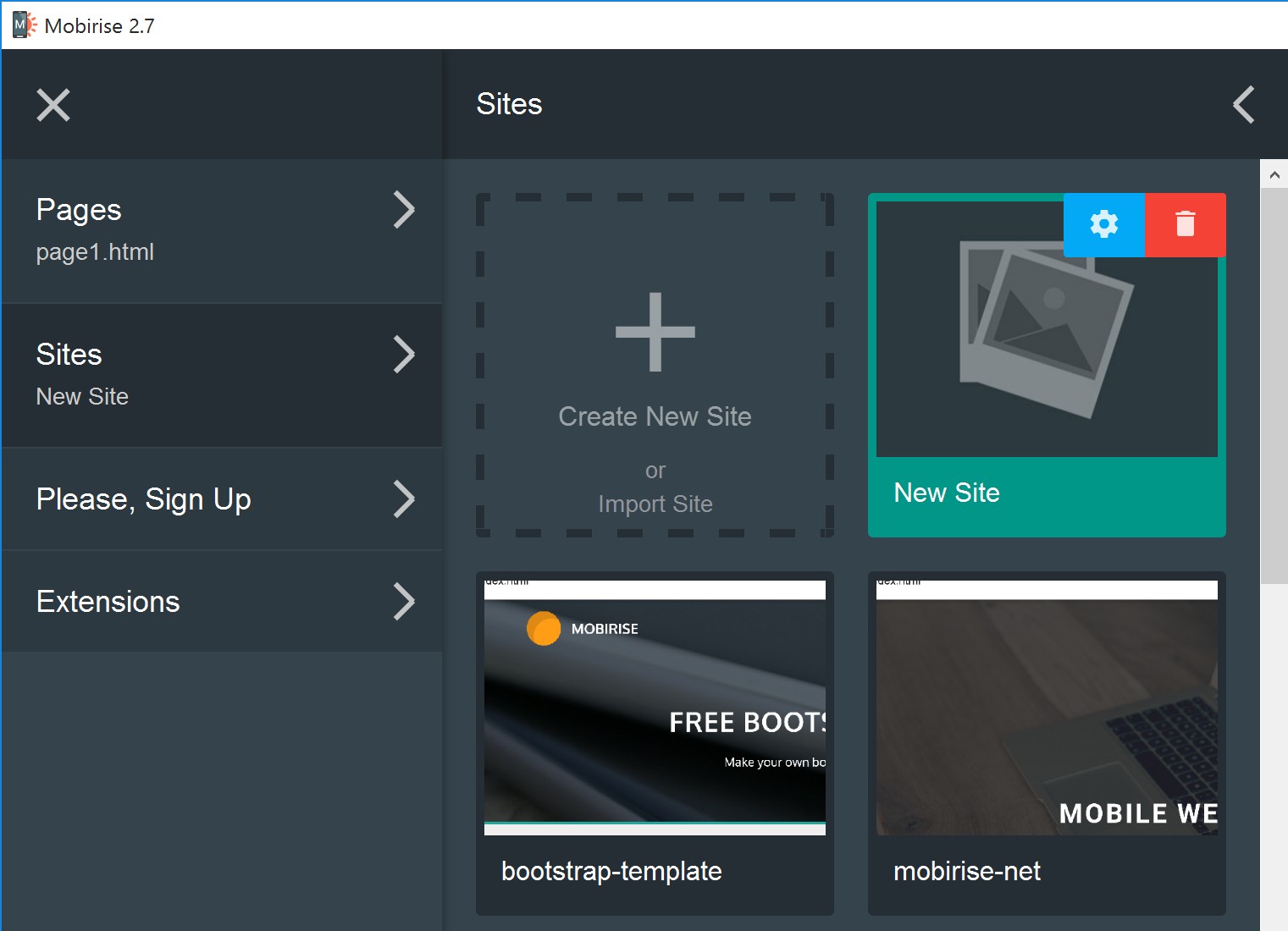Click Import Site link
Image resolution: width=1288 pixels, height=931 pixels.
pyautogui.click(x=655, y=504)
